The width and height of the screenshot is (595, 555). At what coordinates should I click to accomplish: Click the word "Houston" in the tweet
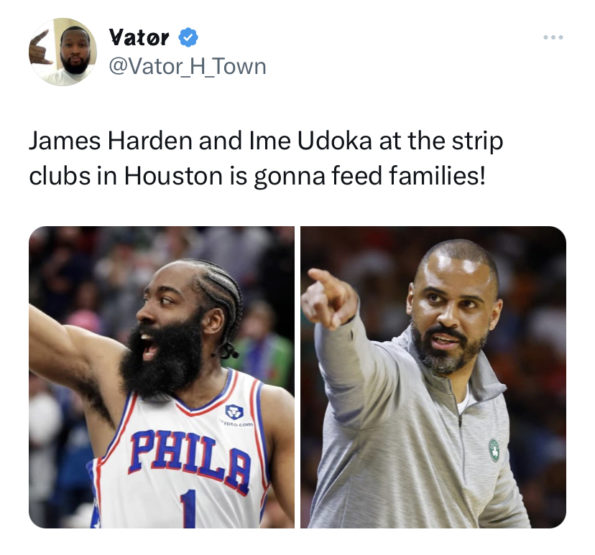coord(173,176)
